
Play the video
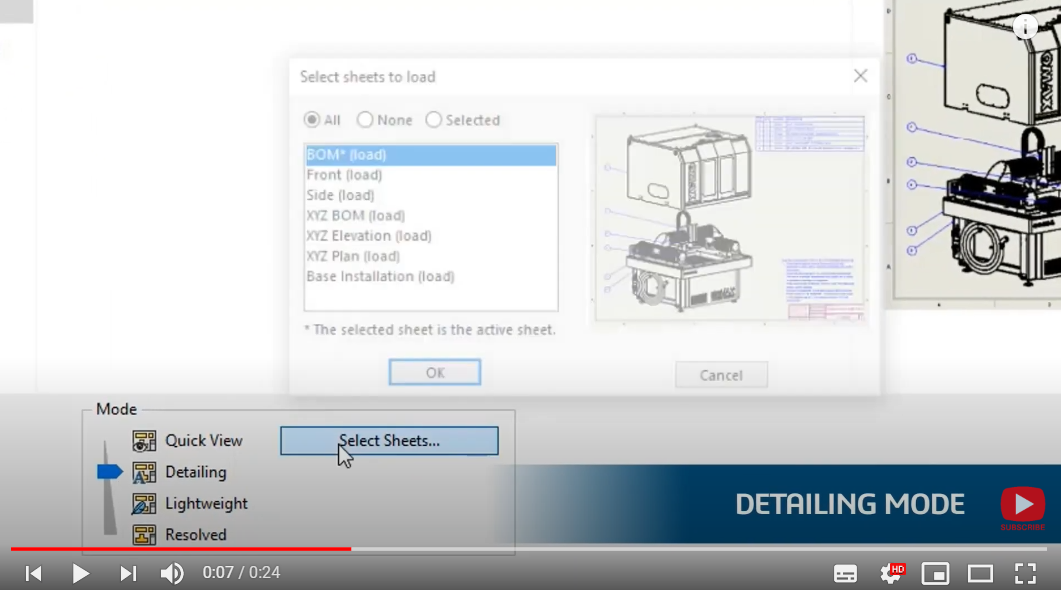click(x=80, y=573)
